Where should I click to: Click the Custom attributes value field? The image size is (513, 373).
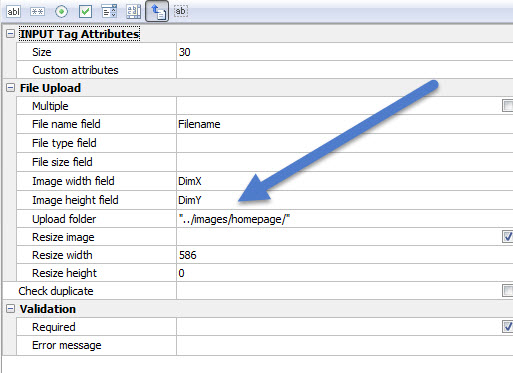tap(345, 70)
